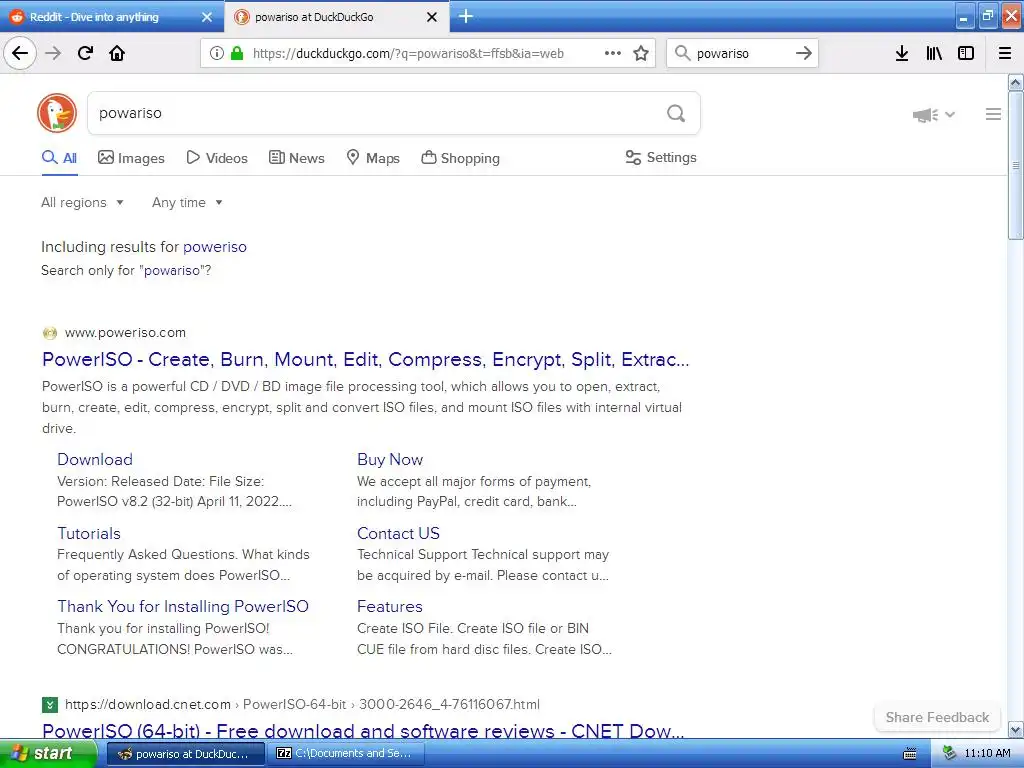
Task: Select the Firefox taskbar button
Action: tap(186, 754)
